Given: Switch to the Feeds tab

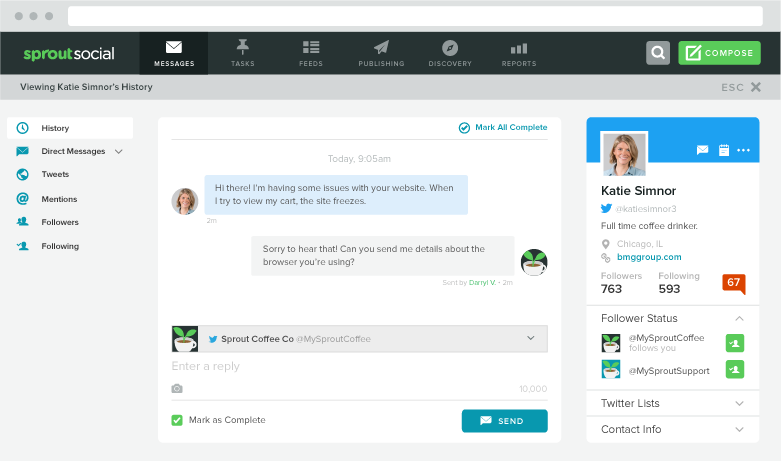Looking at the screenshot, I should click(311, 53).
